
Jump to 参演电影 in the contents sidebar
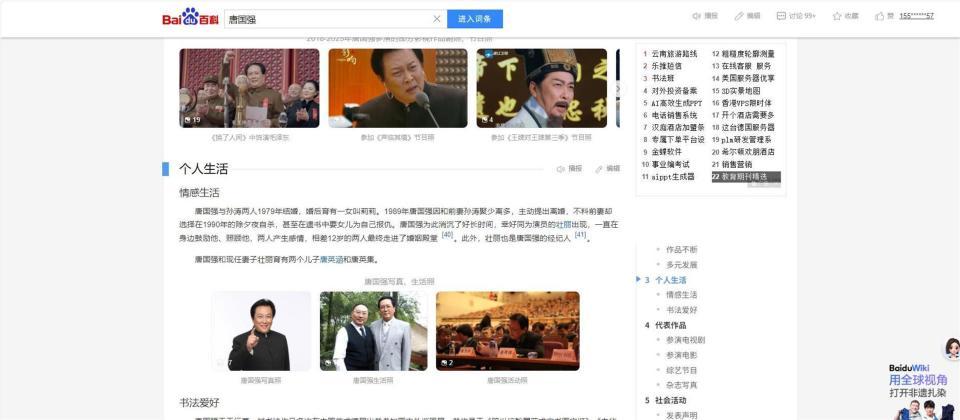point(681,356)
